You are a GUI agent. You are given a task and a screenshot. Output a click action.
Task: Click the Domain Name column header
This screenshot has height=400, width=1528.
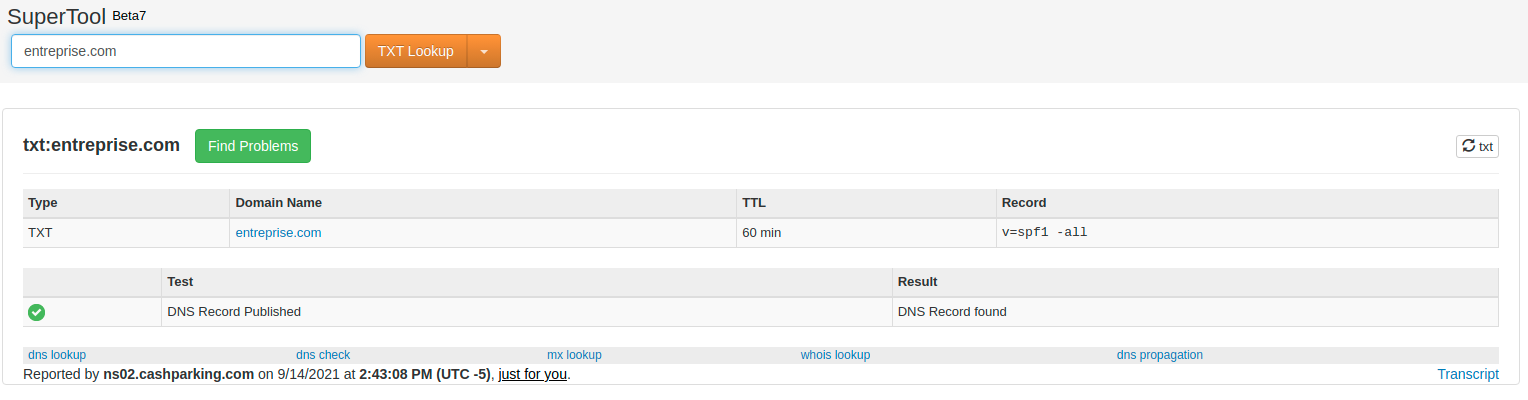pos(279,203)
